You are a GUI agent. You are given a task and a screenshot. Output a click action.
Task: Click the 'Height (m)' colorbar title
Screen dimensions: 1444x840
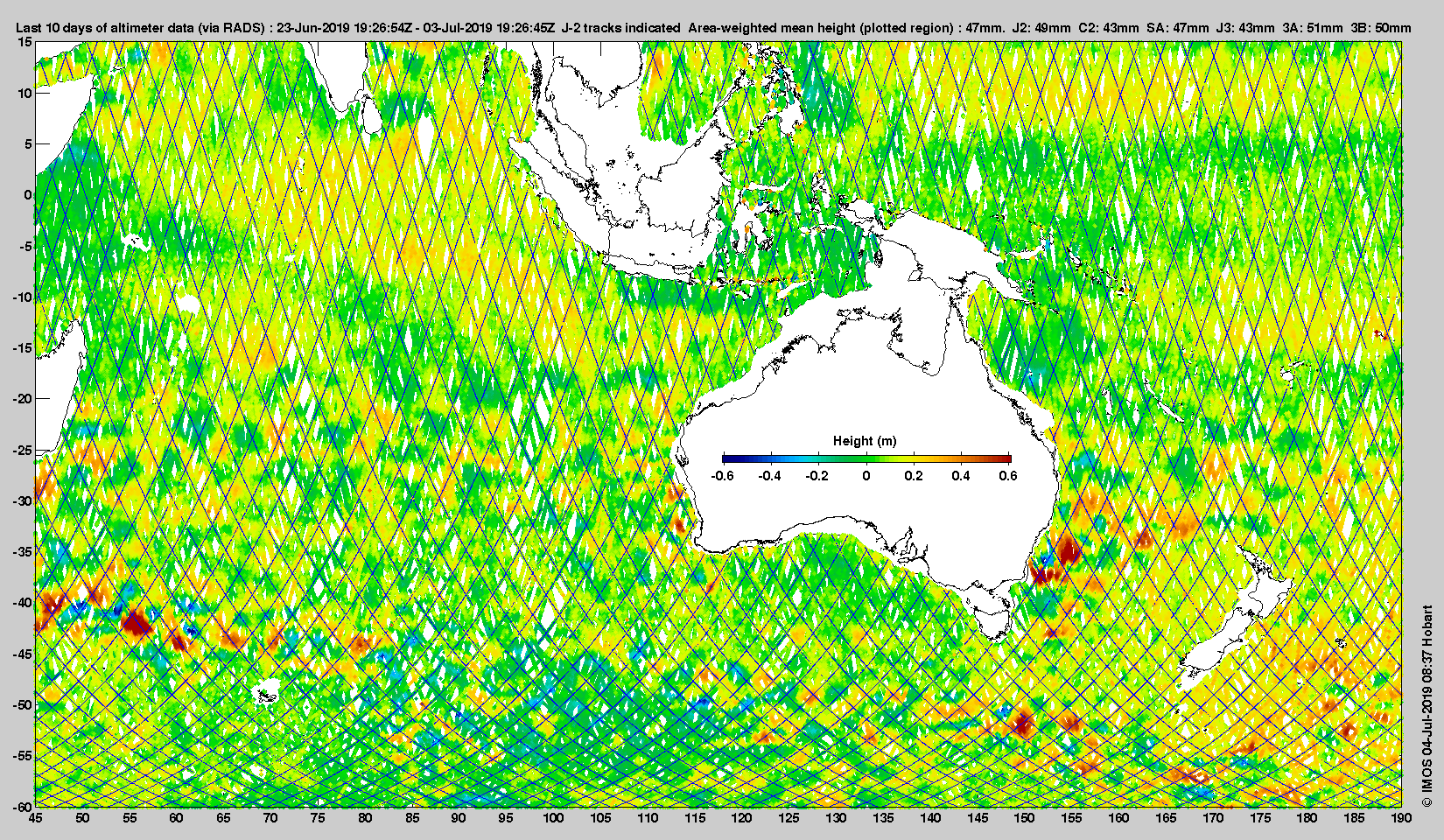tap(865, 441)
